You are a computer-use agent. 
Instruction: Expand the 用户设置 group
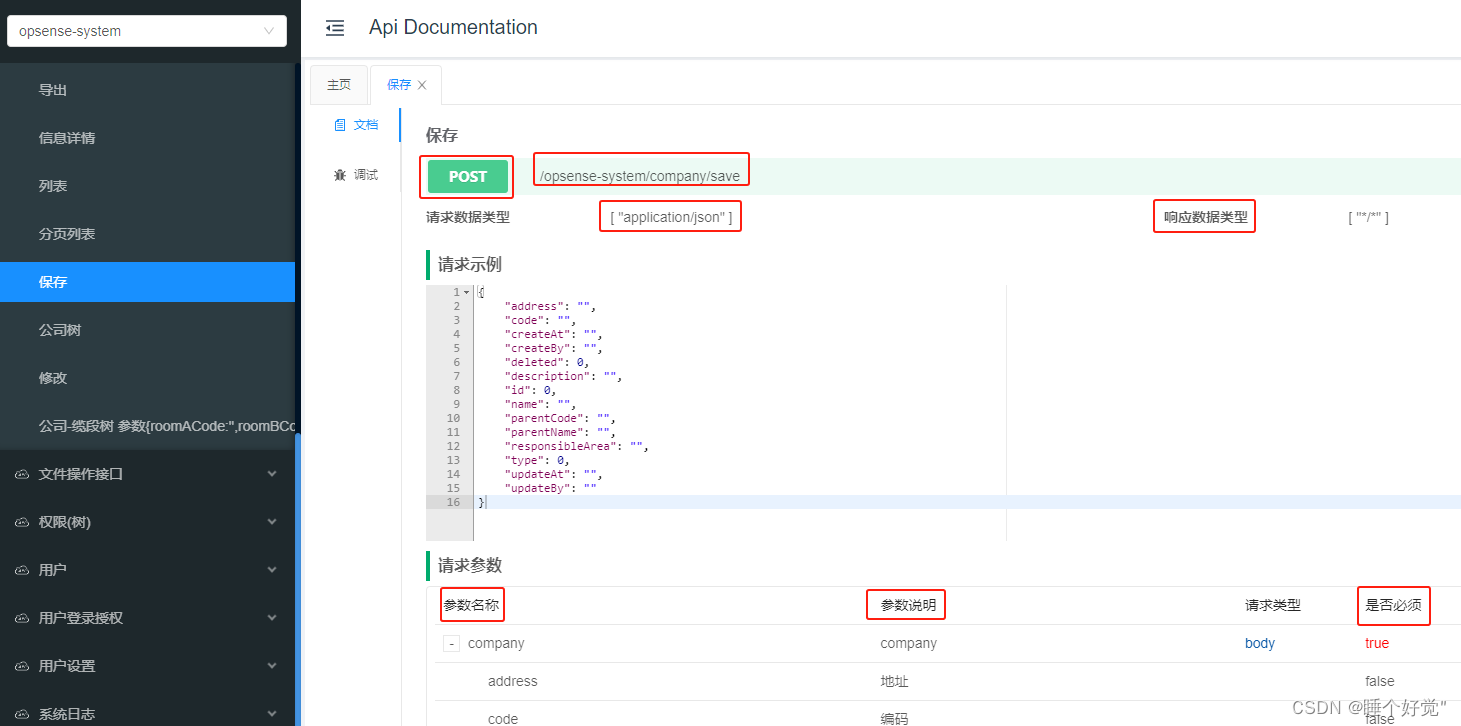[147, 666]
